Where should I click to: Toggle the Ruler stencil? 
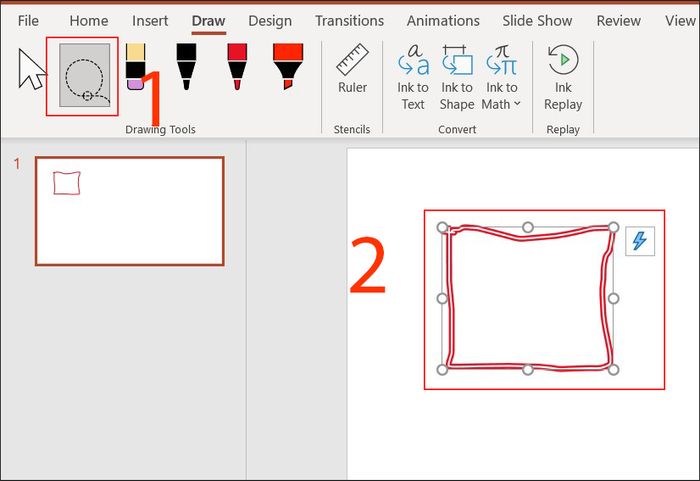[352, 69]
